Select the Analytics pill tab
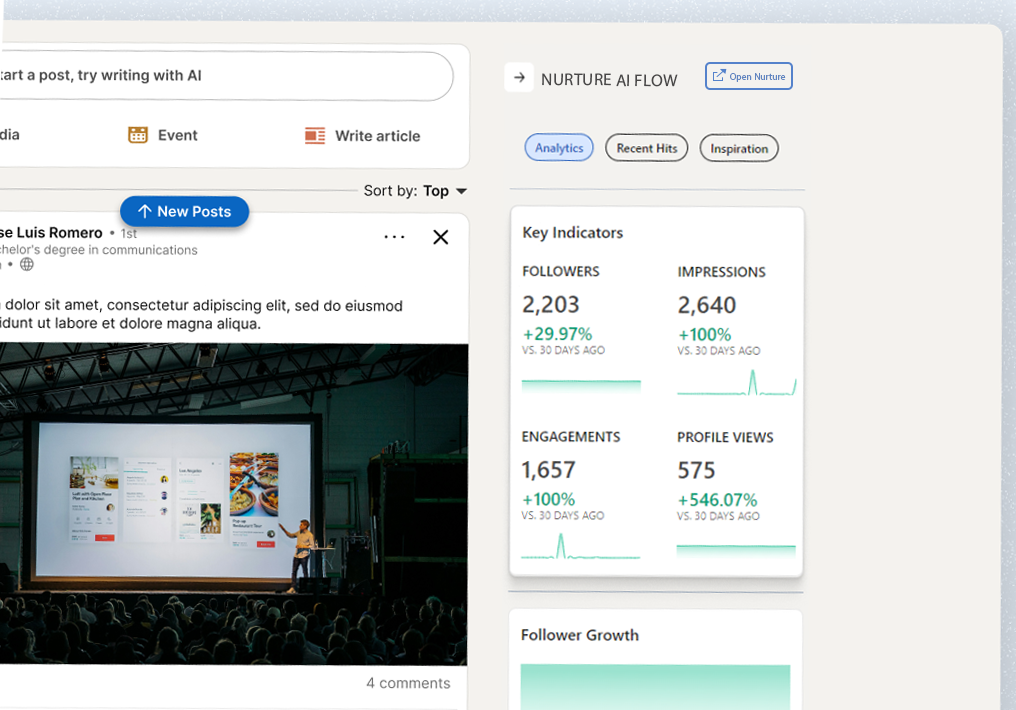Viewport: 1016px width, 710px height. (x=558, y=148)
